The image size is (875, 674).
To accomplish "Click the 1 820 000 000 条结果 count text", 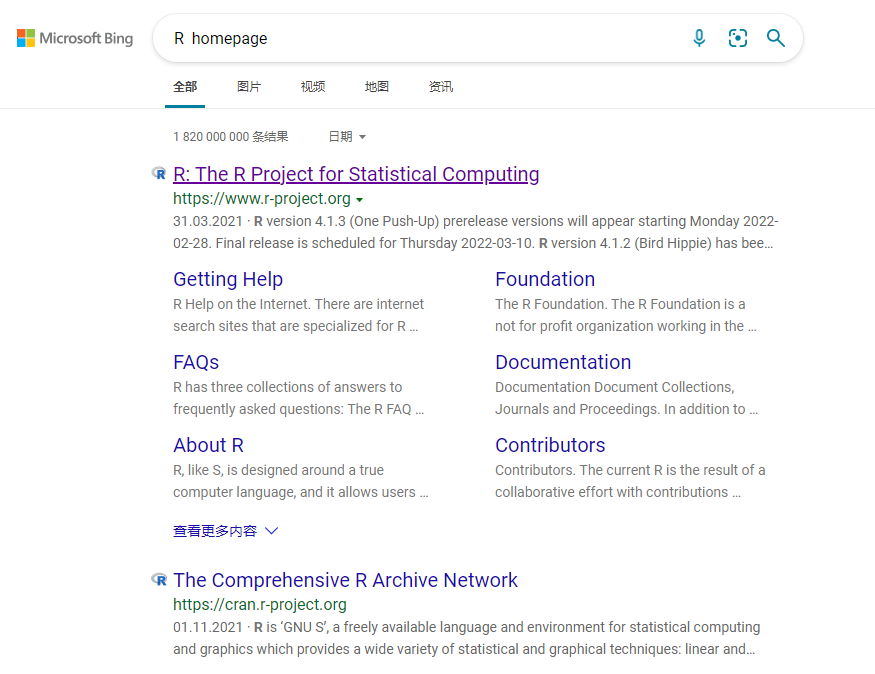I will point(230,137).
